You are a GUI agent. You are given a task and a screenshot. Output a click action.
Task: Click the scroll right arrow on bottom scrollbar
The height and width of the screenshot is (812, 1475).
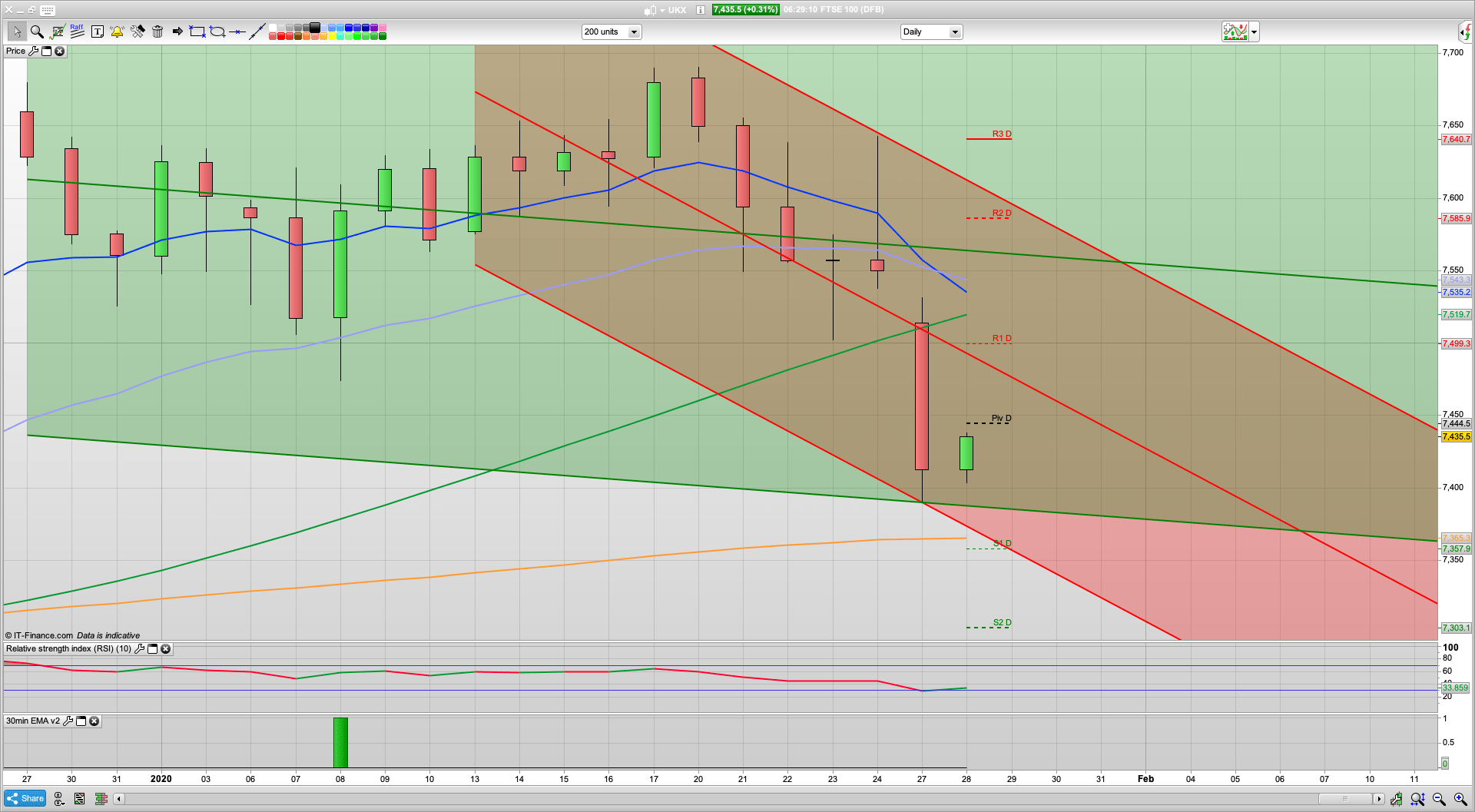pos(1379,799)
